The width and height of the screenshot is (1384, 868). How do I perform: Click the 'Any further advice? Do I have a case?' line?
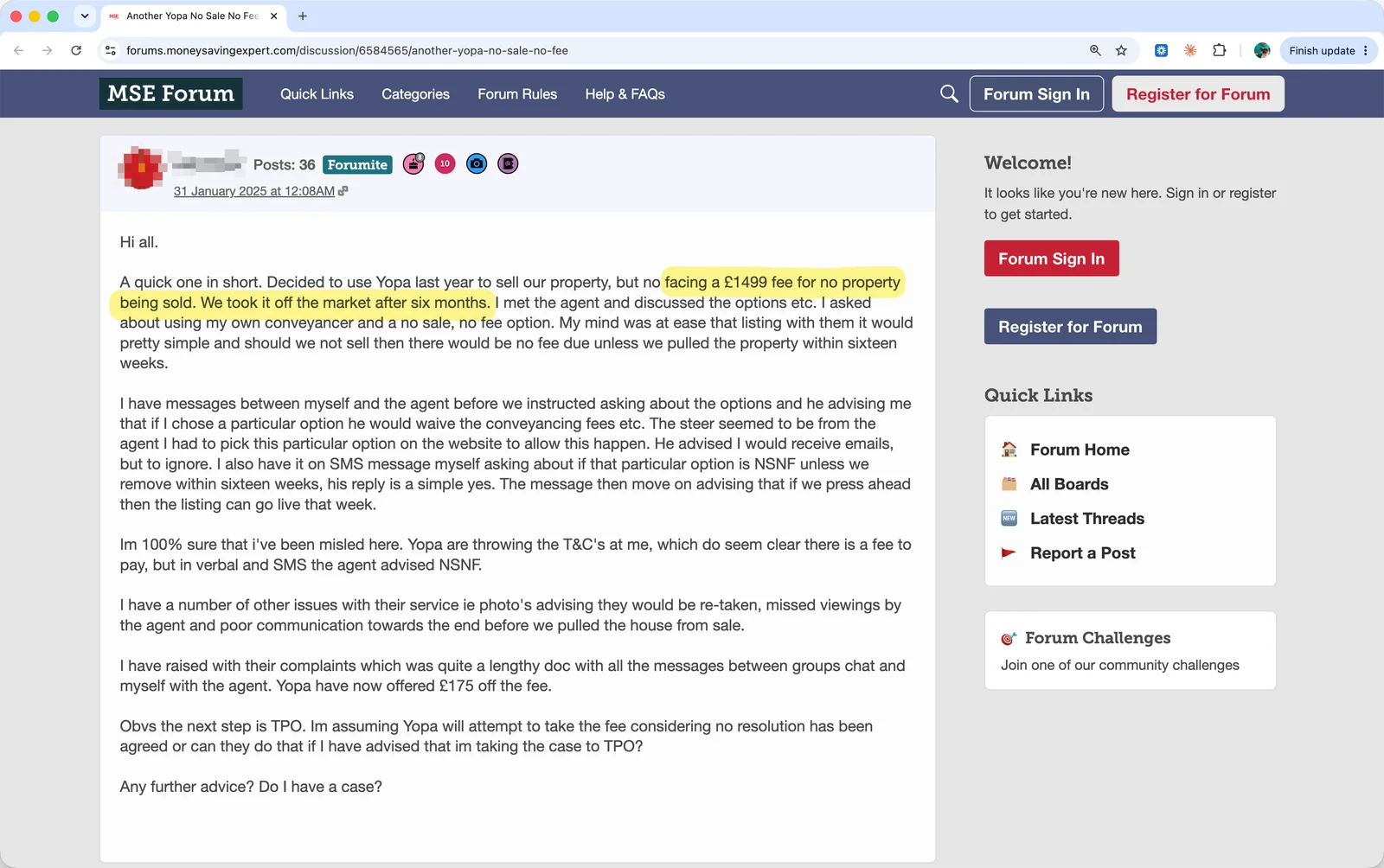(x=251, y=787)
